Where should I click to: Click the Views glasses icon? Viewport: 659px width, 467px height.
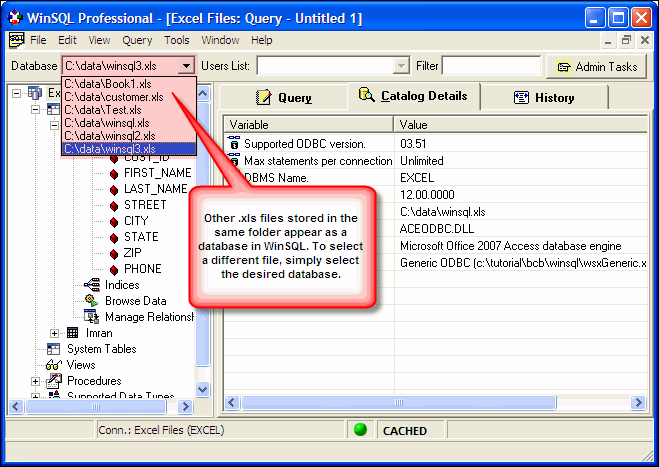pyautogui.click(x=54, y=365)
